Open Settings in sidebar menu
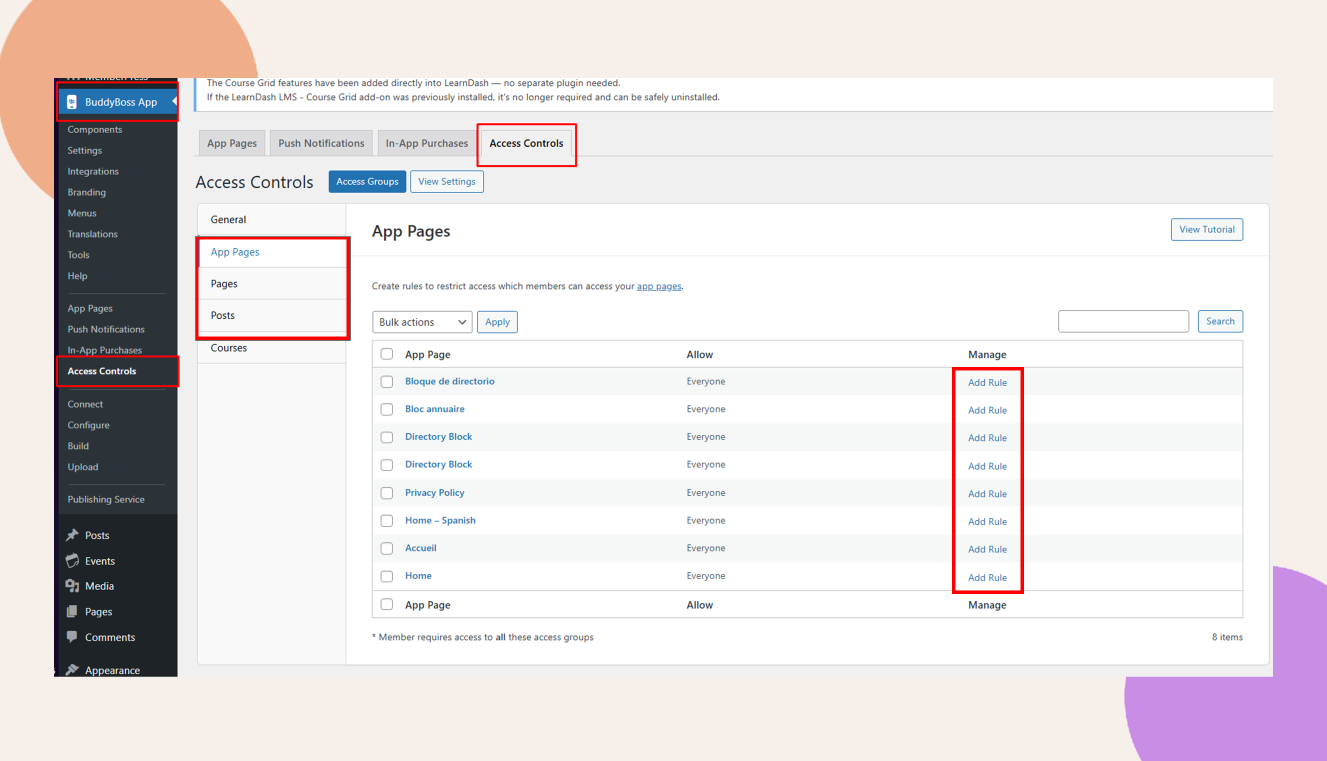The image size is (1327, 761). pyautogui.click(x=85, y=151)
